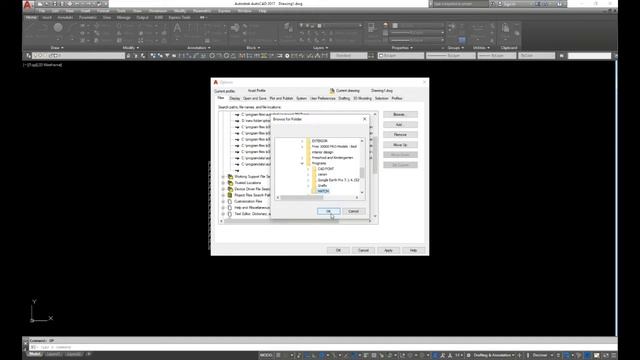
Task: Click Apply in Options dialog
Action: tap(388, 250)
